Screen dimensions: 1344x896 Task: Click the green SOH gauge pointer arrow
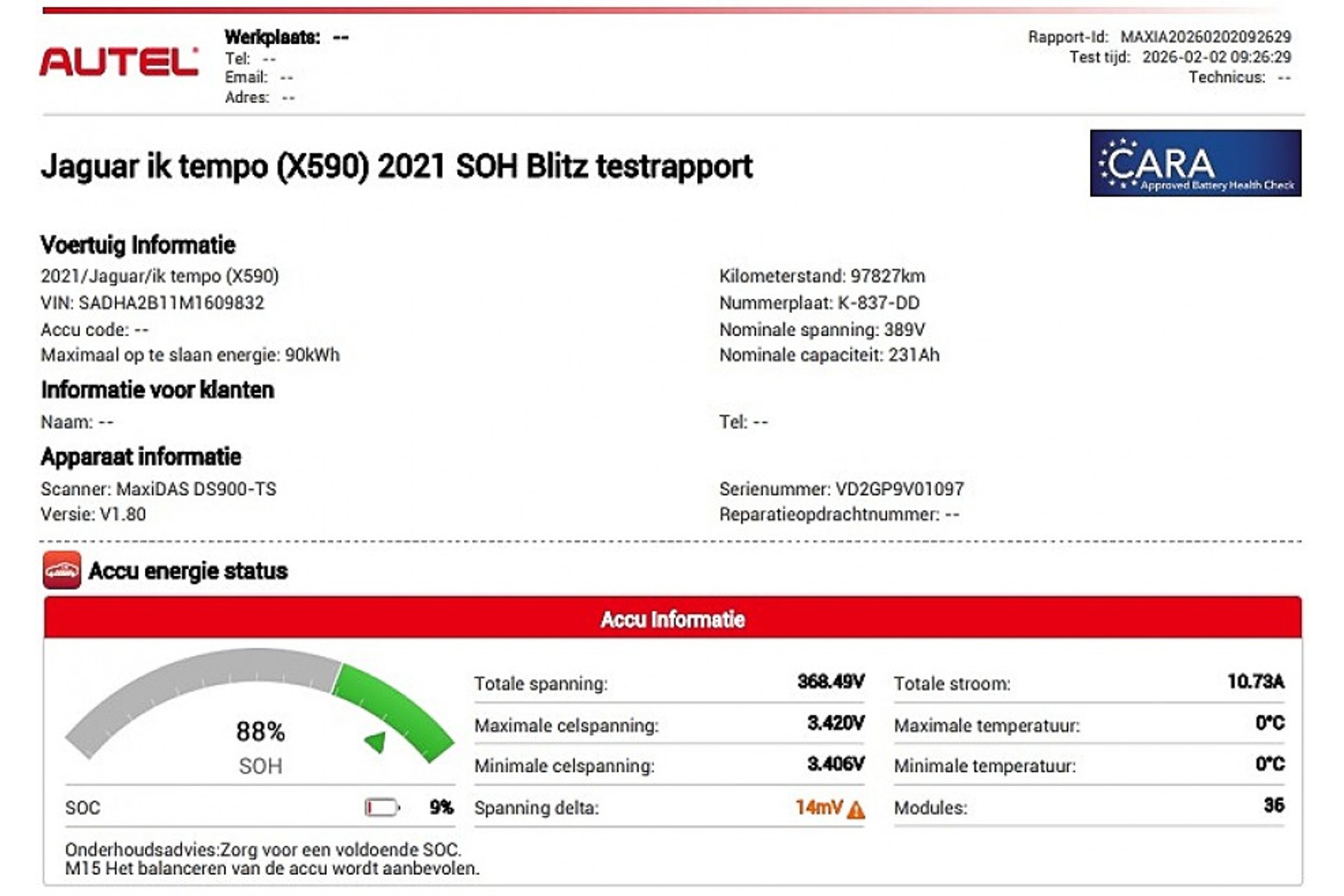377,741
